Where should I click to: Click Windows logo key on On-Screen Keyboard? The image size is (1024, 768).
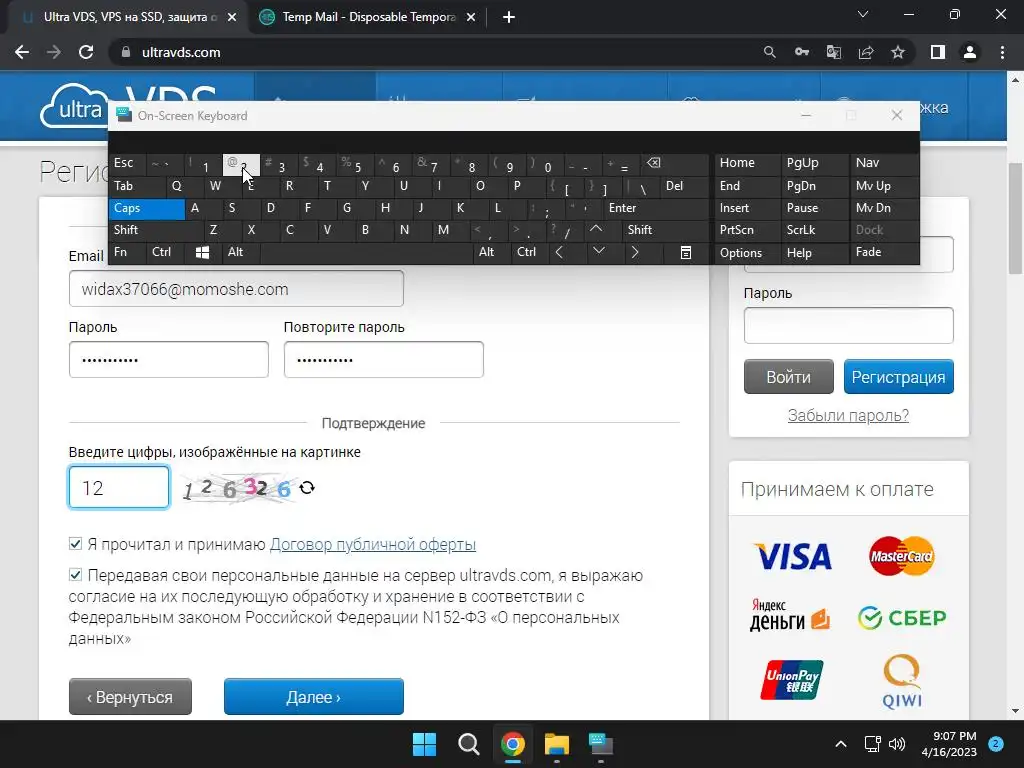coord(202,252)
